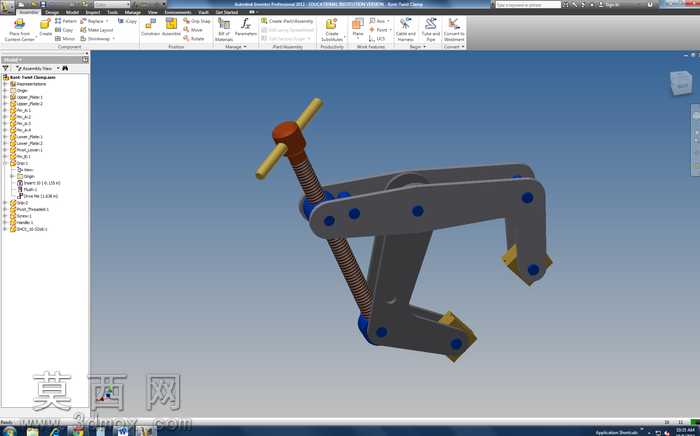Collapse the expanded Grip:1 node
700x436 pixels.
(x=5, y=163)
